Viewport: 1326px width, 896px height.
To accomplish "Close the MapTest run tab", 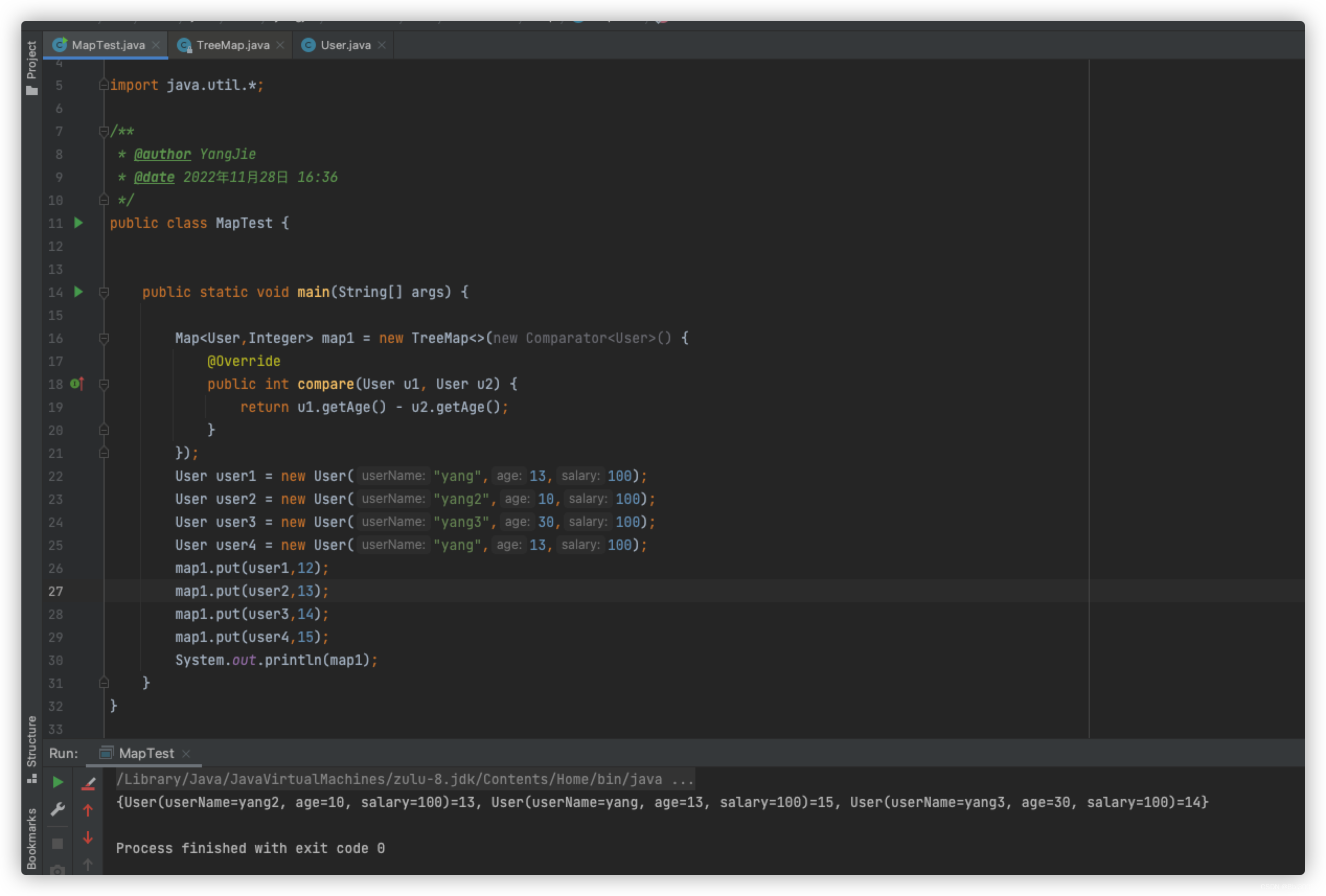I will (186, 753).
